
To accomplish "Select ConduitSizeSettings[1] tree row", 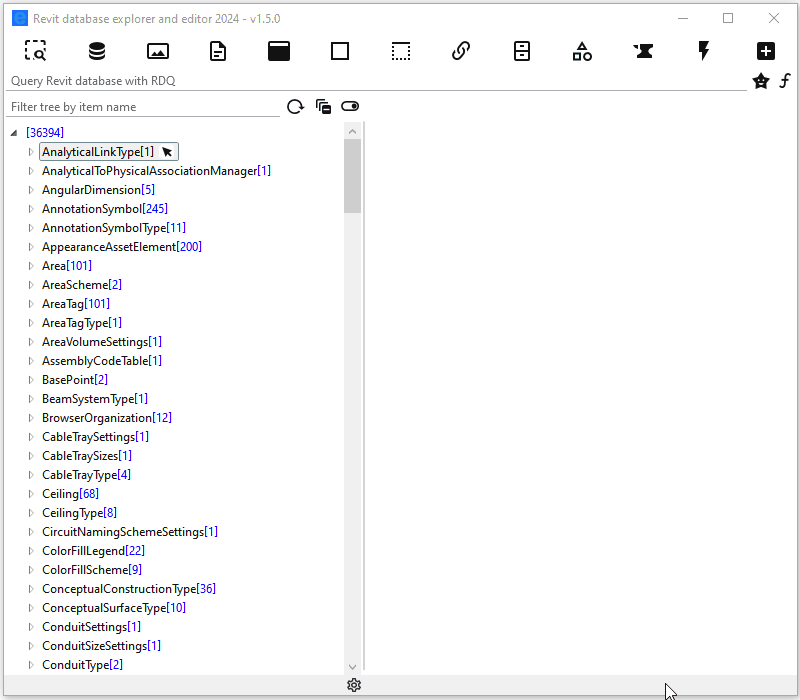I will (101, 646).
